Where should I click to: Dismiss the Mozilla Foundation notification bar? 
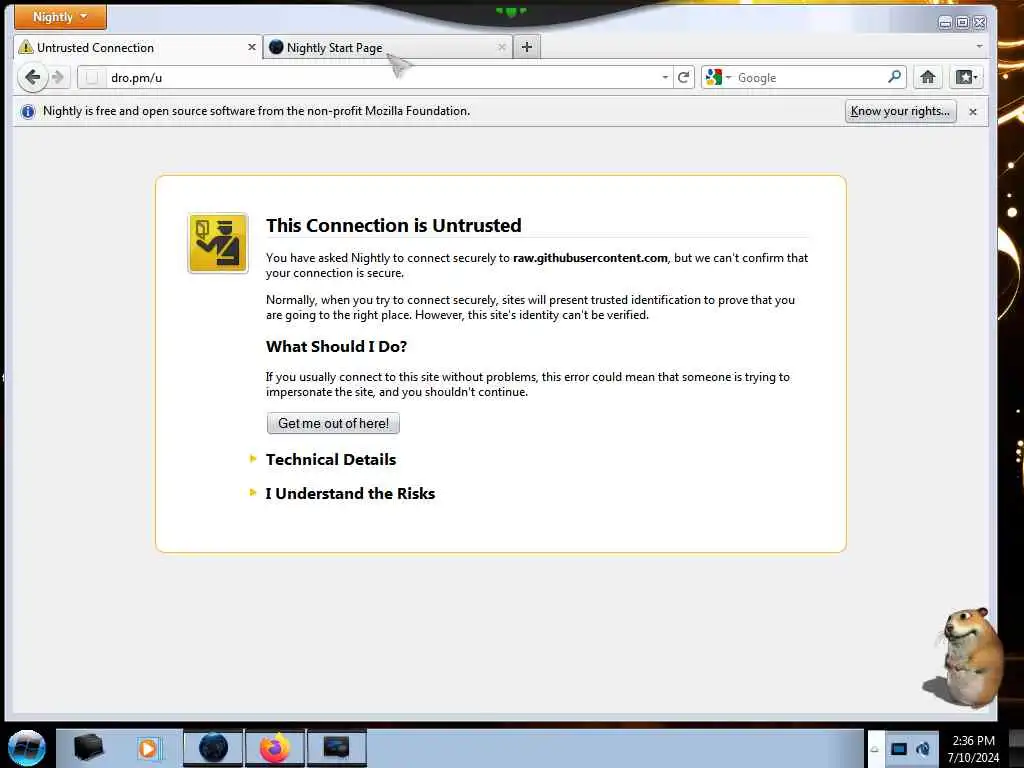click(x=972, y=112)
